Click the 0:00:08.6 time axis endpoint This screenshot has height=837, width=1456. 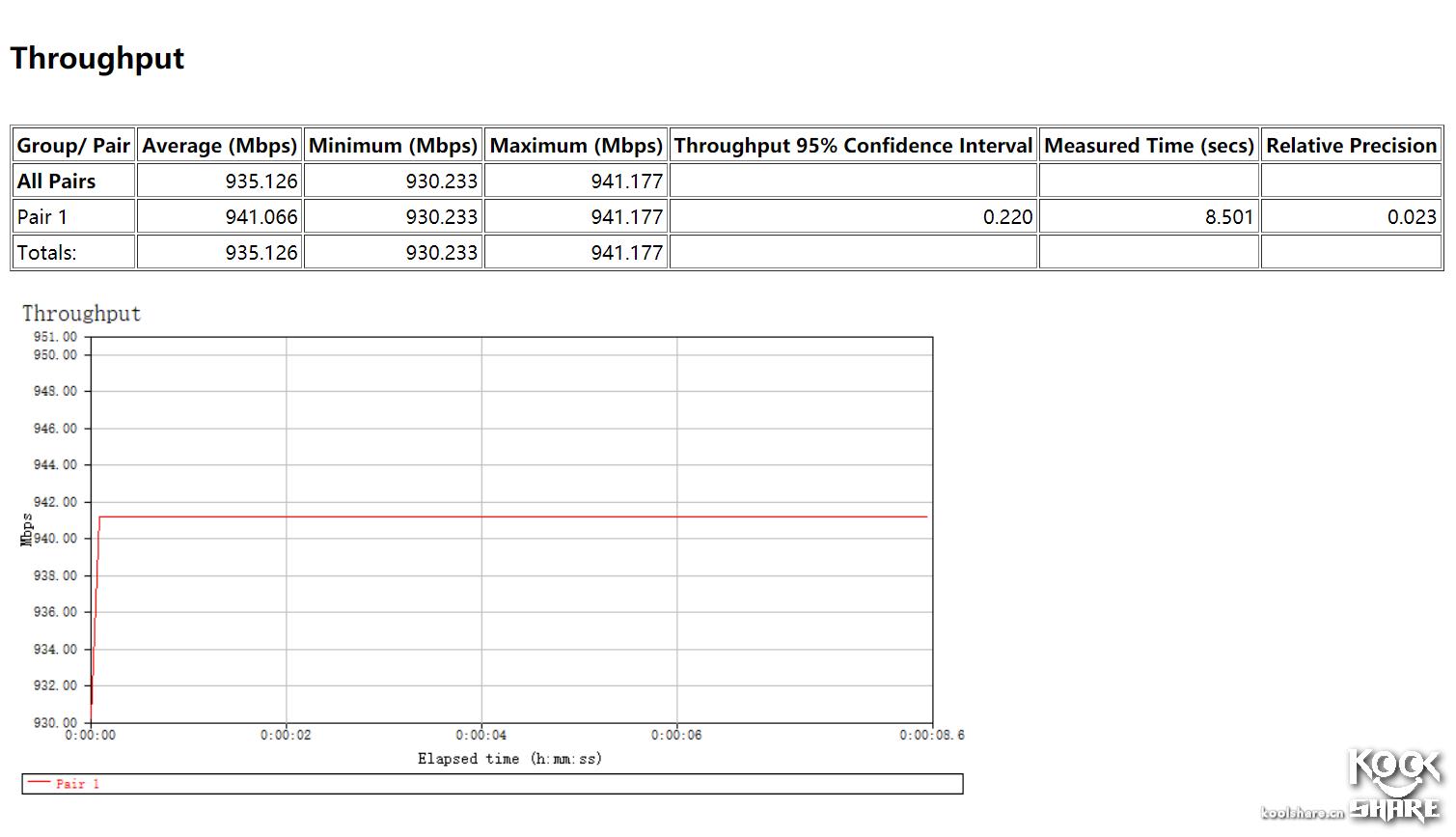coord(931,735)
